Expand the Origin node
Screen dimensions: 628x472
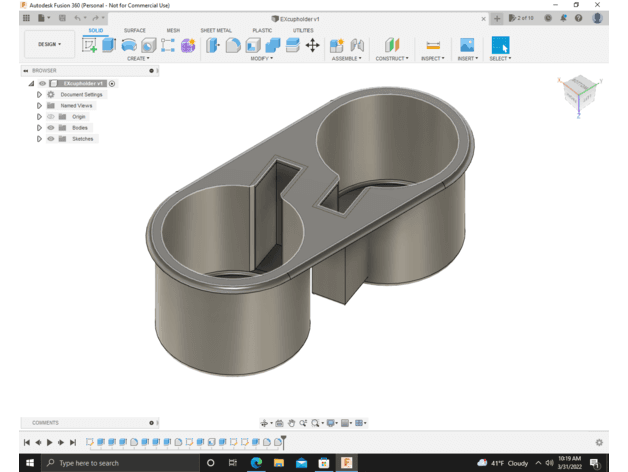[x=39, y=117]
